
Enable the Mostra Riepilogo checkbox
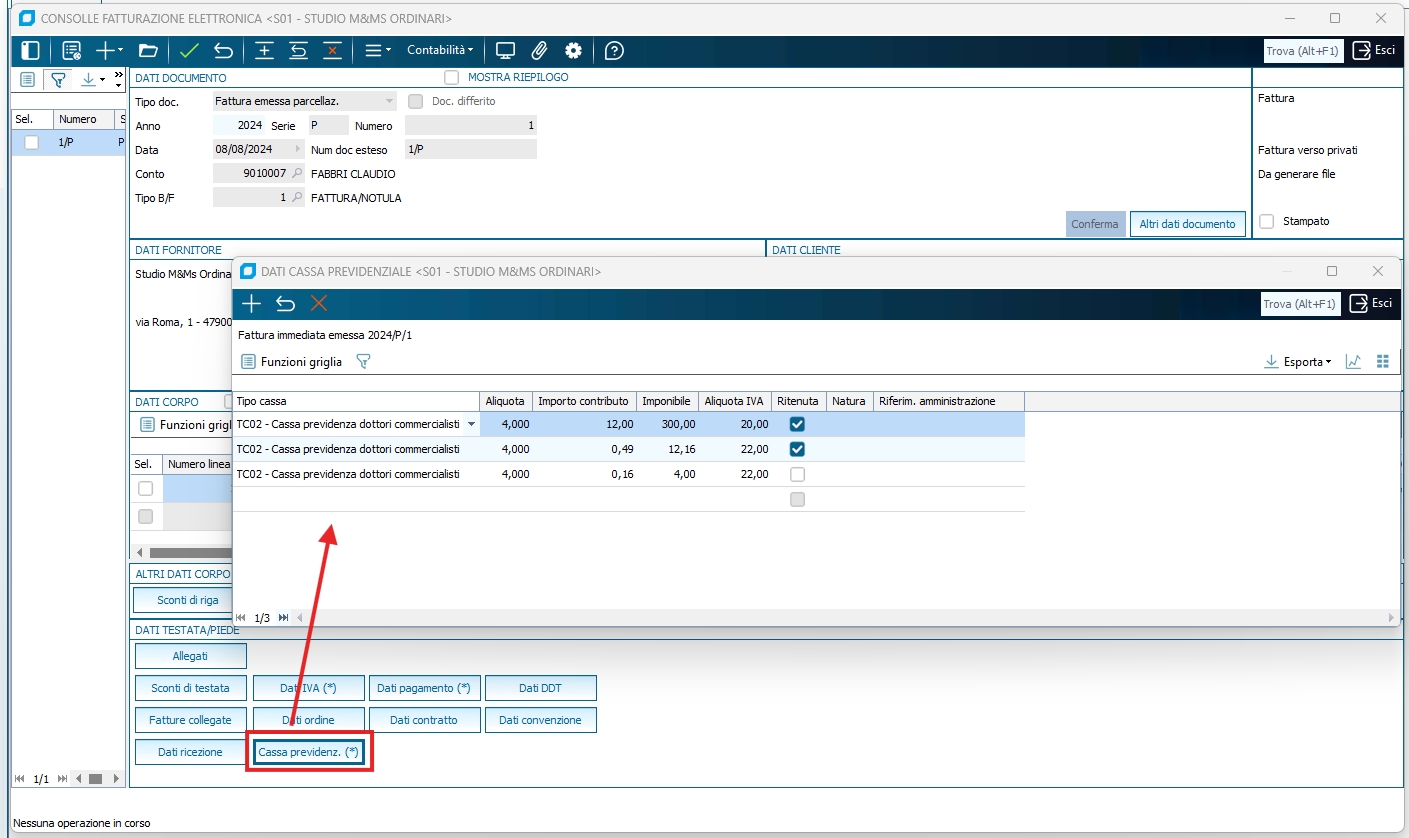point(452,77)
